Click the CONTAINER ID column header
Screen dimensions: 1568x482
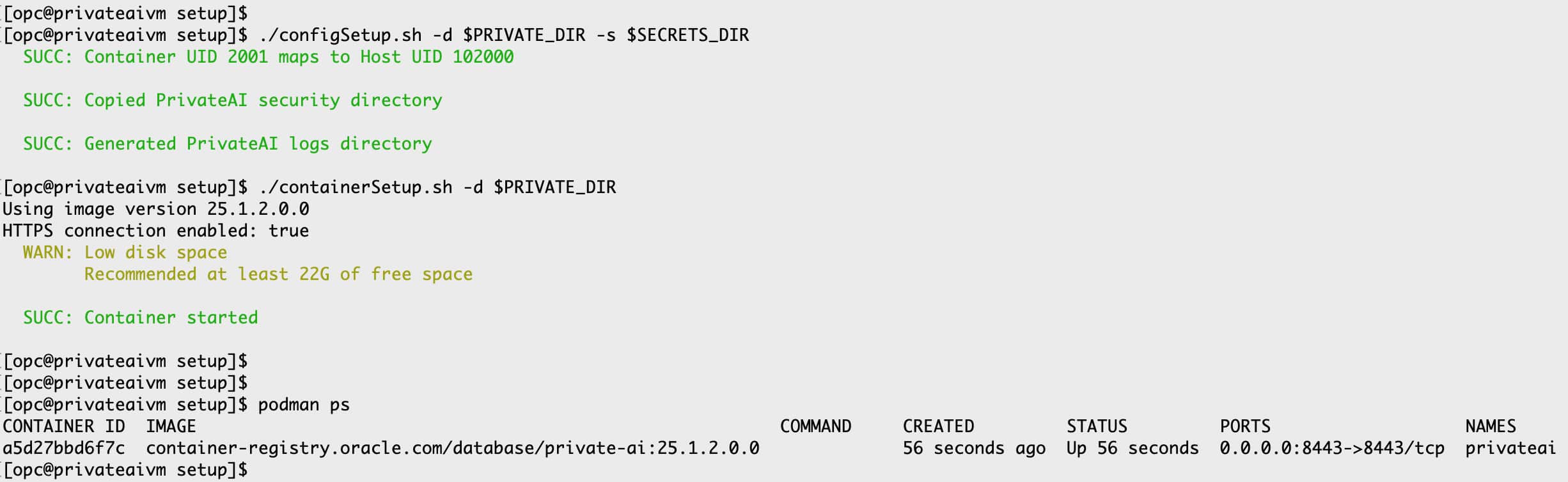pos(64,426)
